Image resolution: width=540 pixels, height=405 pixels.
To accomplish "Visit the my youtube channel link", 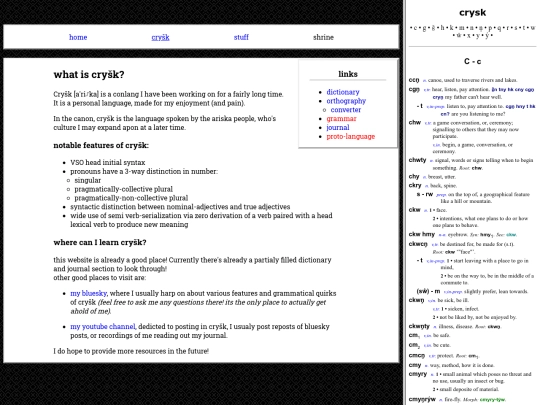I will [103, 326].
